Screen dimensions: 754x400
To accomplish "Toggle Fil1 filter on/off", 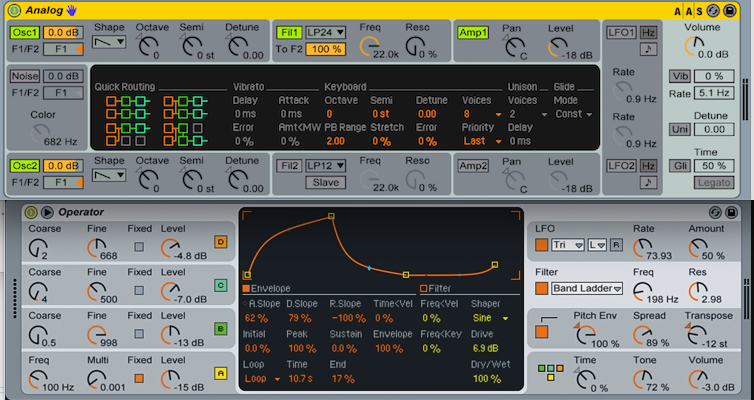I will click(289, 32).
